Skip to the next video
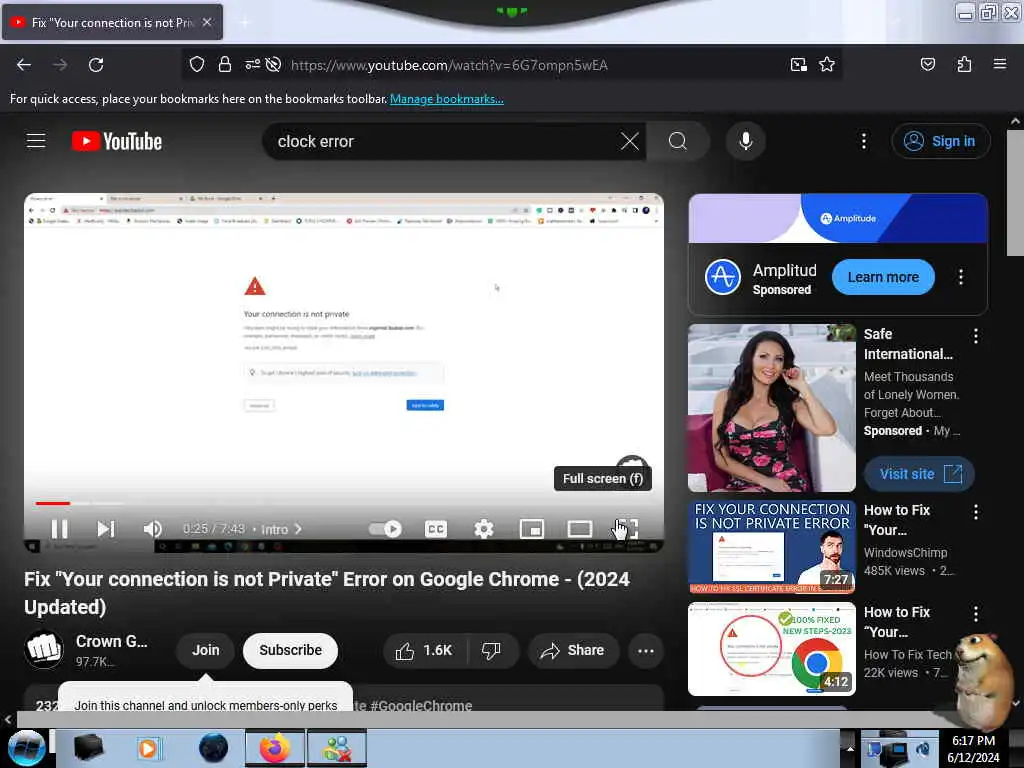 (106, 528)
